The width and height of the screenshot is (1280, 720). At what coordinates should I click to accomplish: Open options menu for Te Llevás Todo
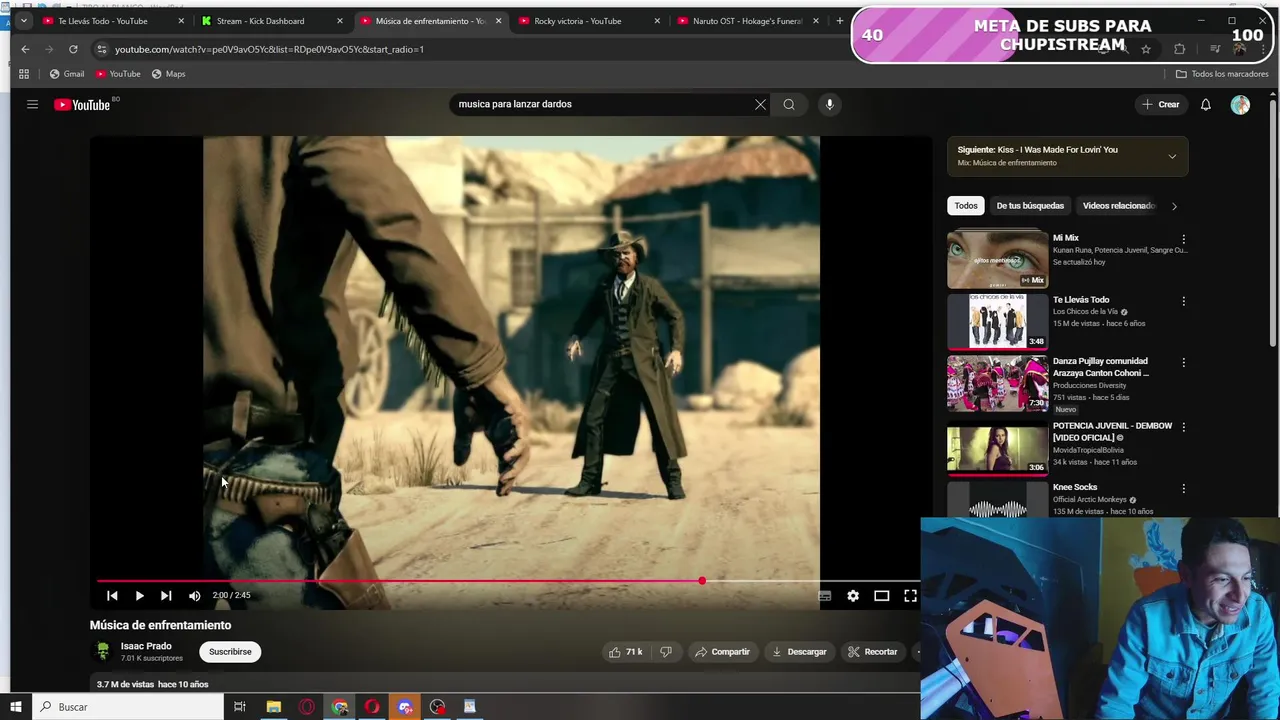pyautogui.click(x=1183, y=301)
